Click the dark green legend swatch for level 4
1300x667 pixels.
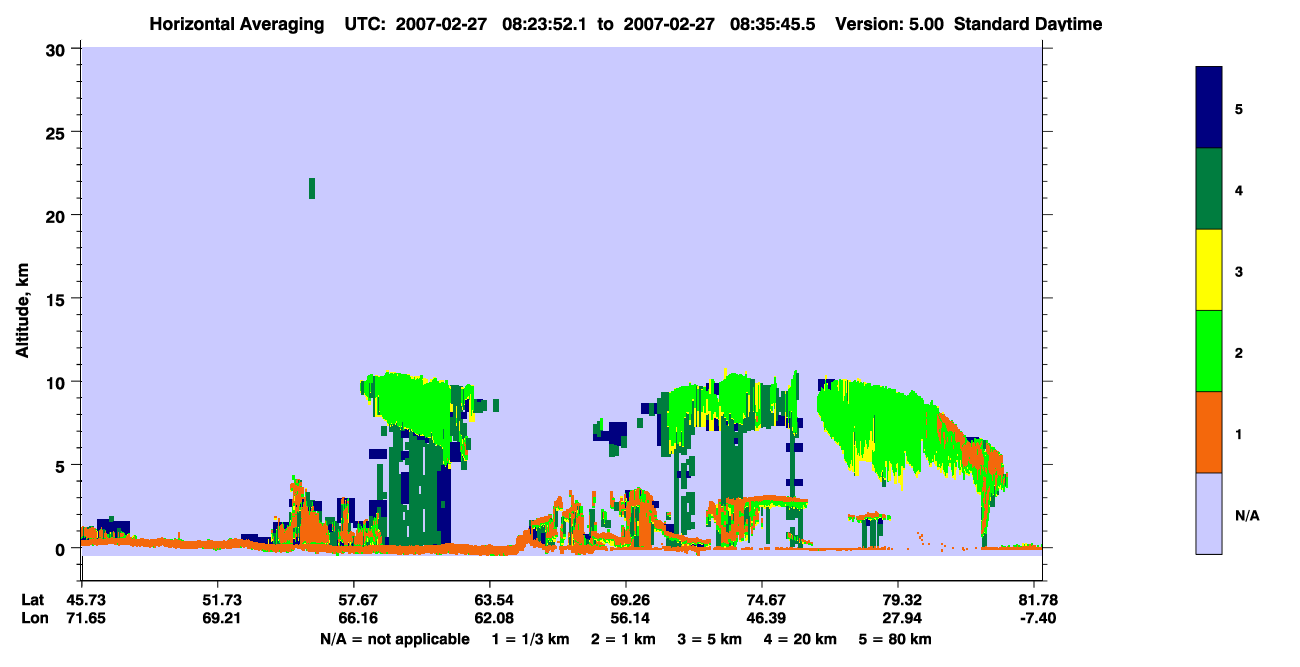click(x=1209, y=189)
